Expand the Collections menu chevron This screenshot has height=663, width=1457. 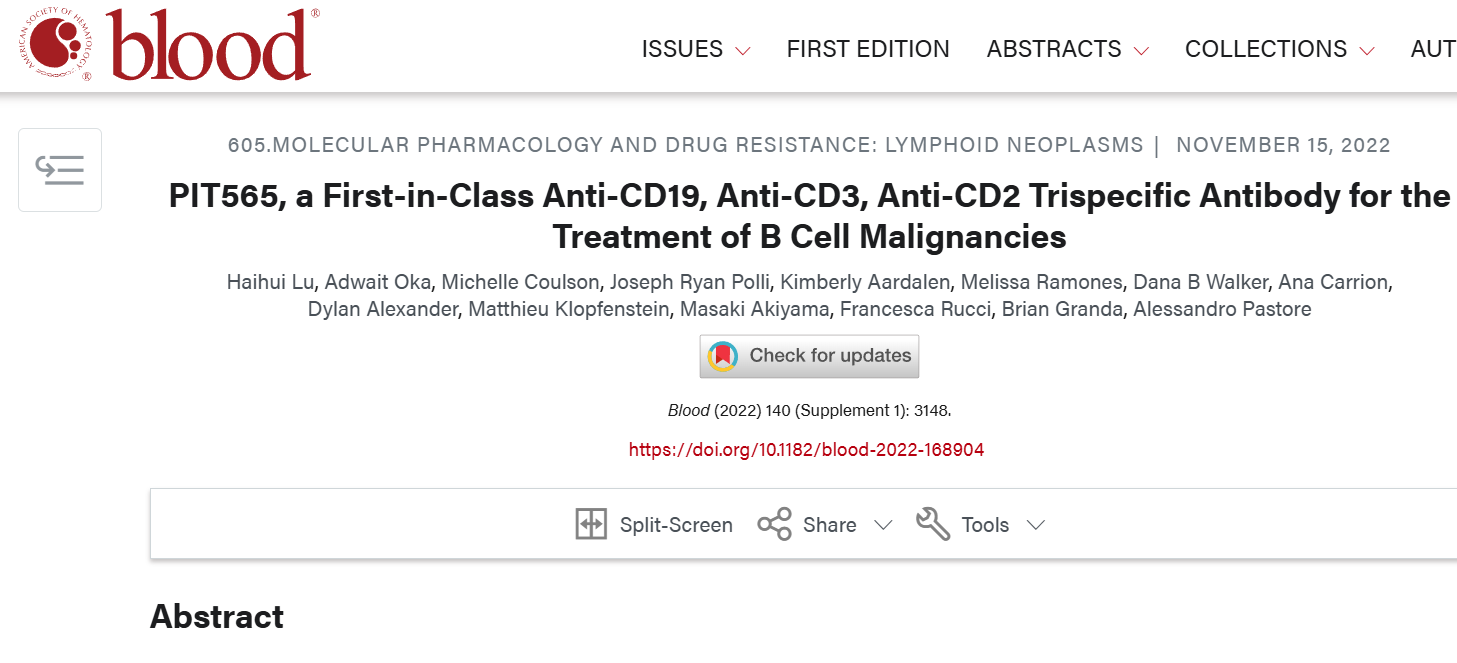[x=1367, y=50]
